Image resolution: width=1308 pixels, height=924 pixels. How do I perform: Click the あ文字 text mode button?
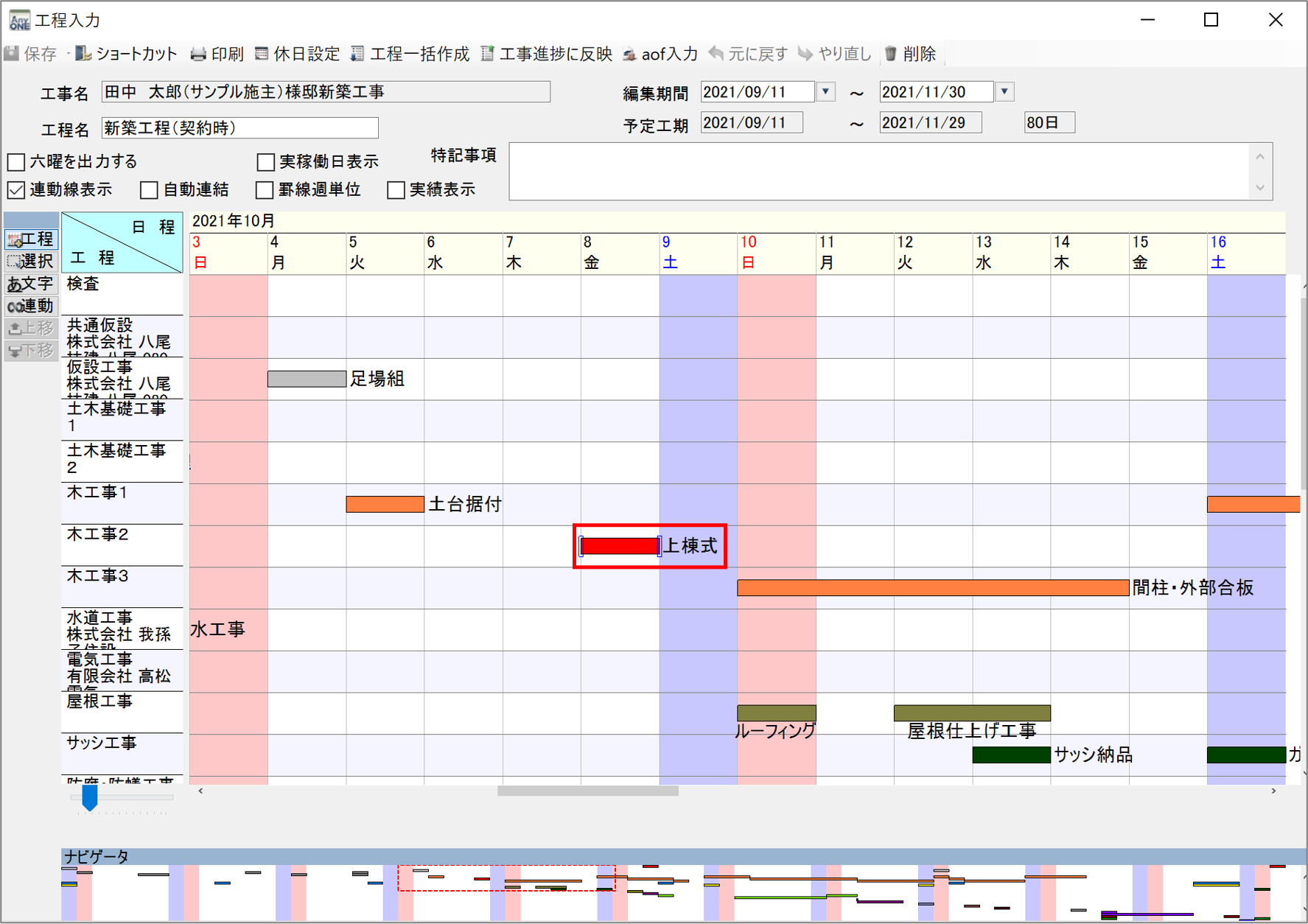[x=31, y=284]
